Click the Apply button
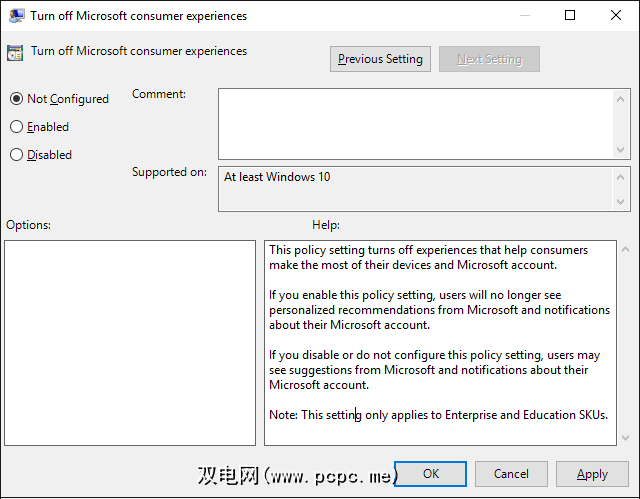The height and width of the screenshot is (499, 640). [x=592, y=473]
